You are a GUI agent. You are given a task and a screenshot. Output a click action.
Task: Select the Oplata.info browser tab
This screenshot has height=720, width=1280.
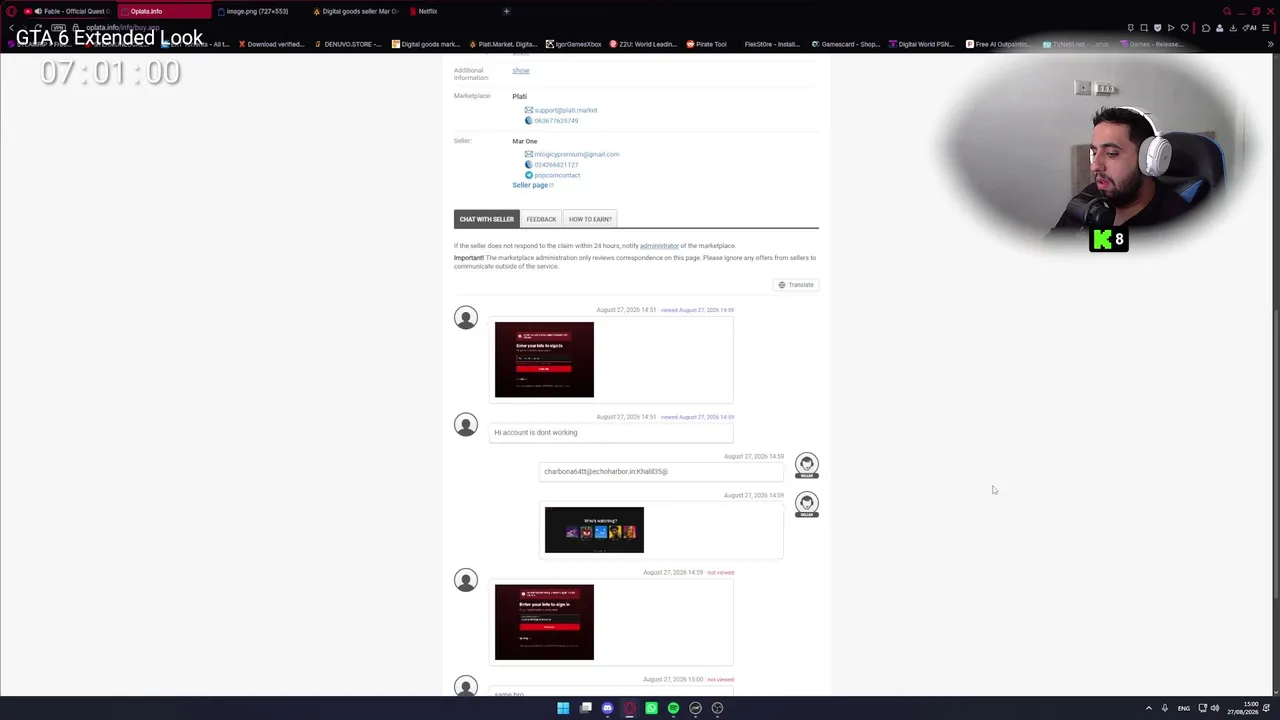point(164,11)
